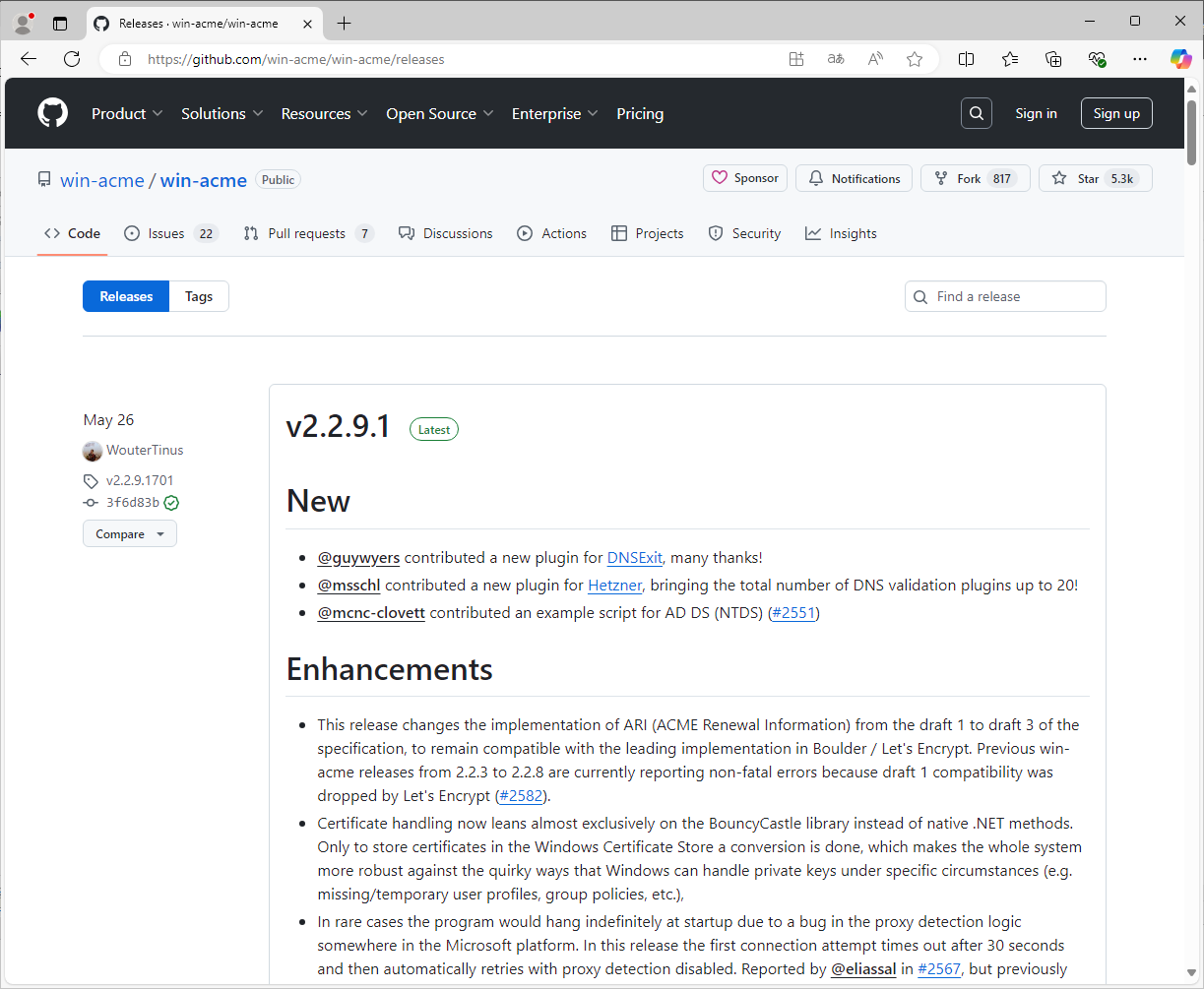Select the Releases toggle button
Viewport: 1204px width, 989px height.
[x=126, y=296]
